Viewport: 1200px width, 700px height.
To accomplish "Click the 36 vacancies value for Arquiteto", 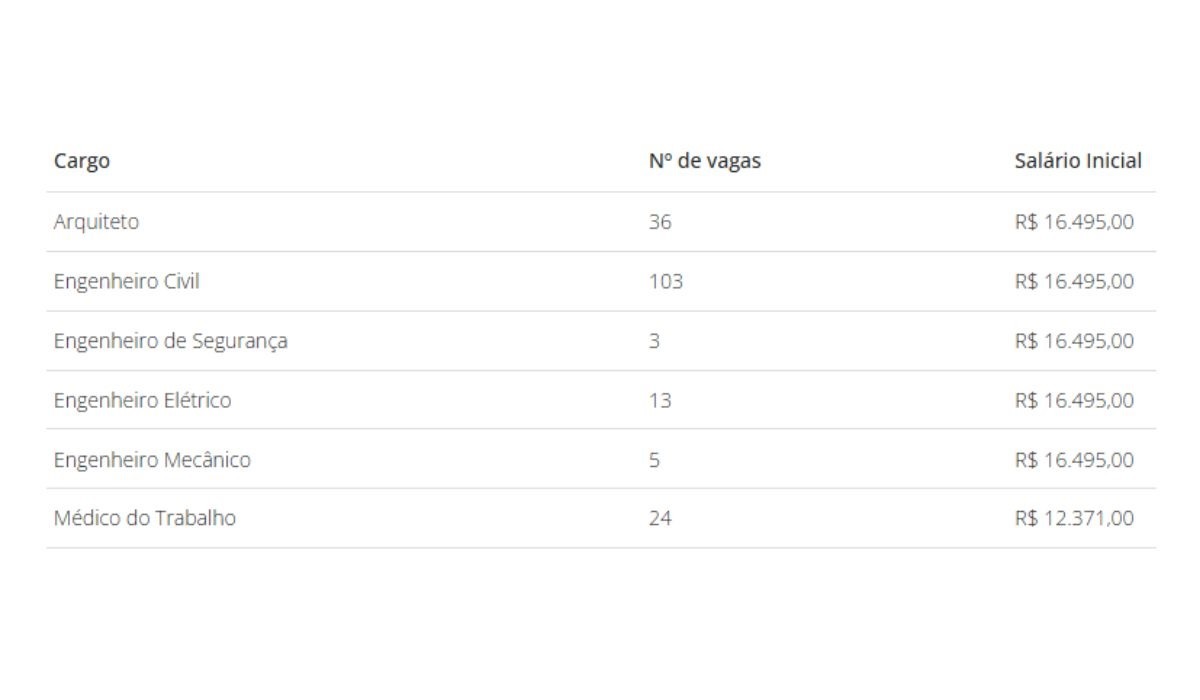I will [660, 222].
